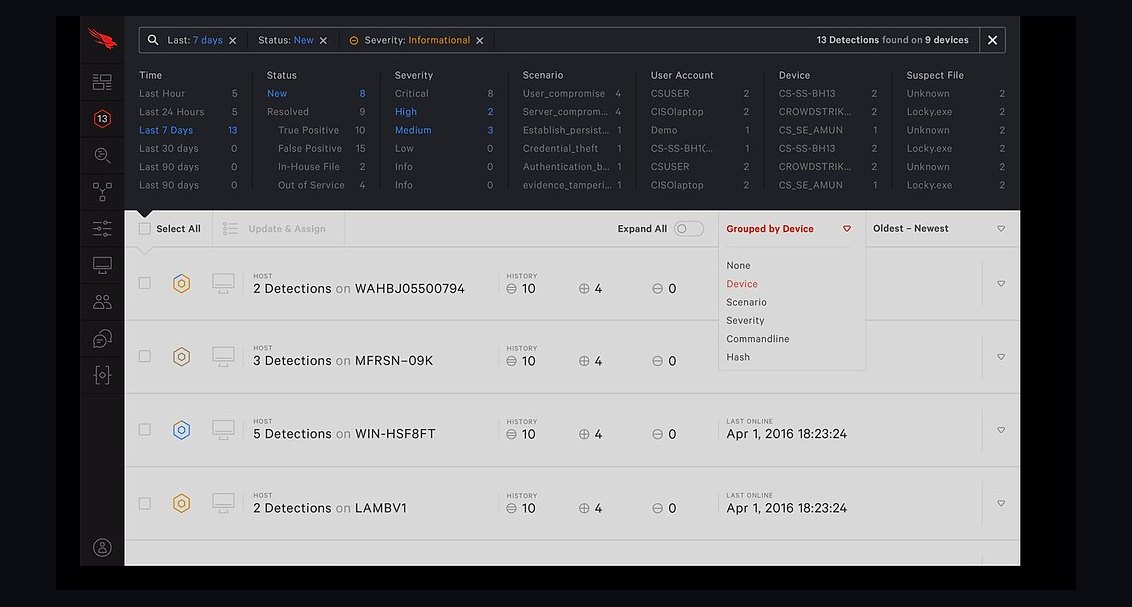Filter time by Last Hour

pos(162,94)
